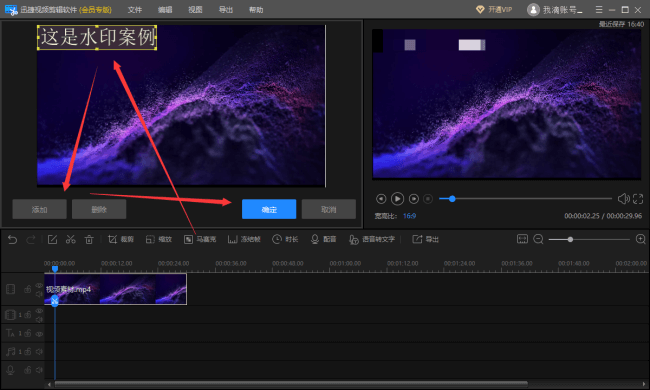Open the 文件 menu
This screenshot has height=390, width=650.
[x=135, y=10]
